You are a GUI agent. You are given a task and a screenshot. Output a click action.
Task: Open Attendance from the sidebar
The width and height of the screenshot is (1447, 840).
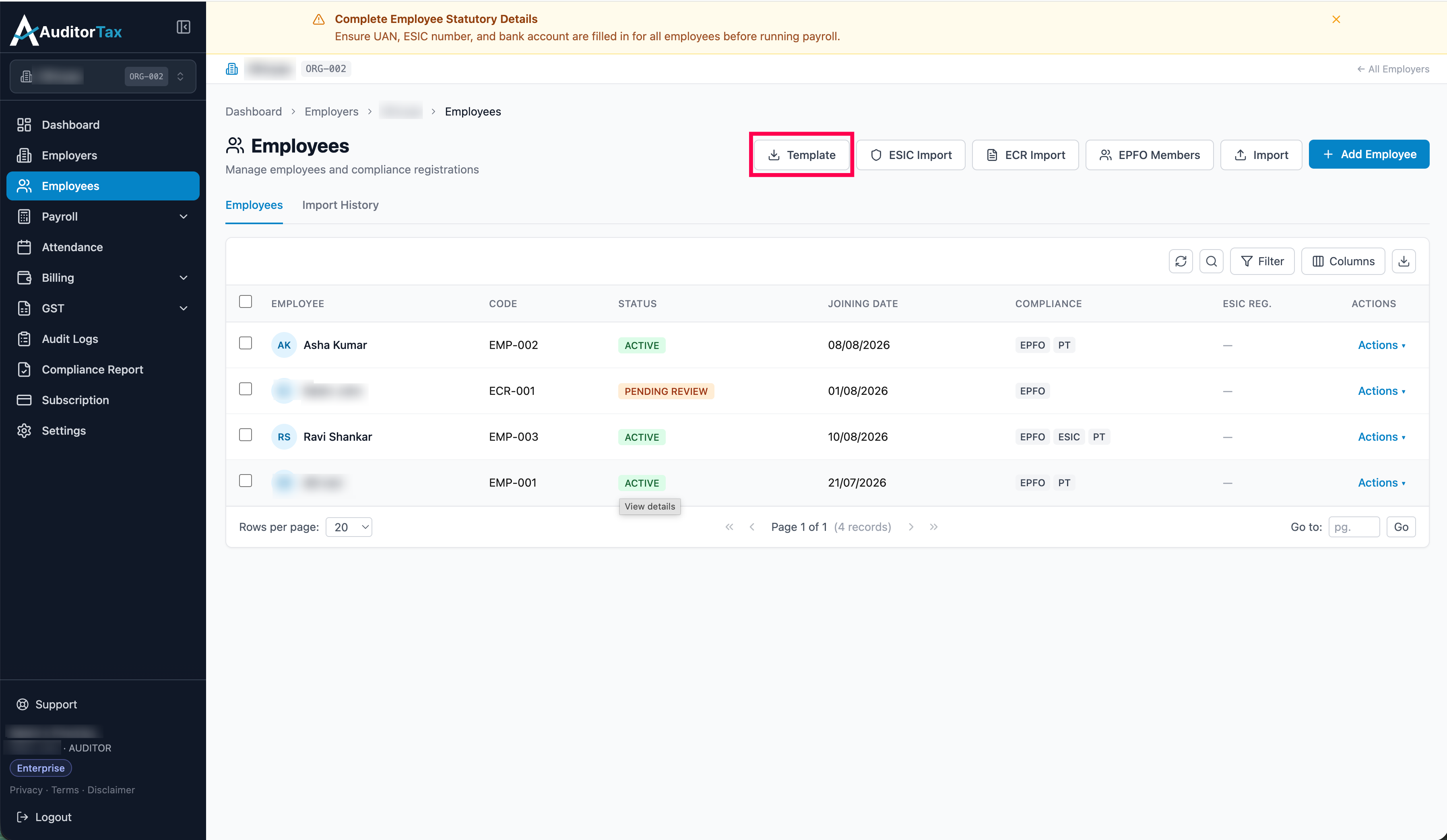point(103,247)
